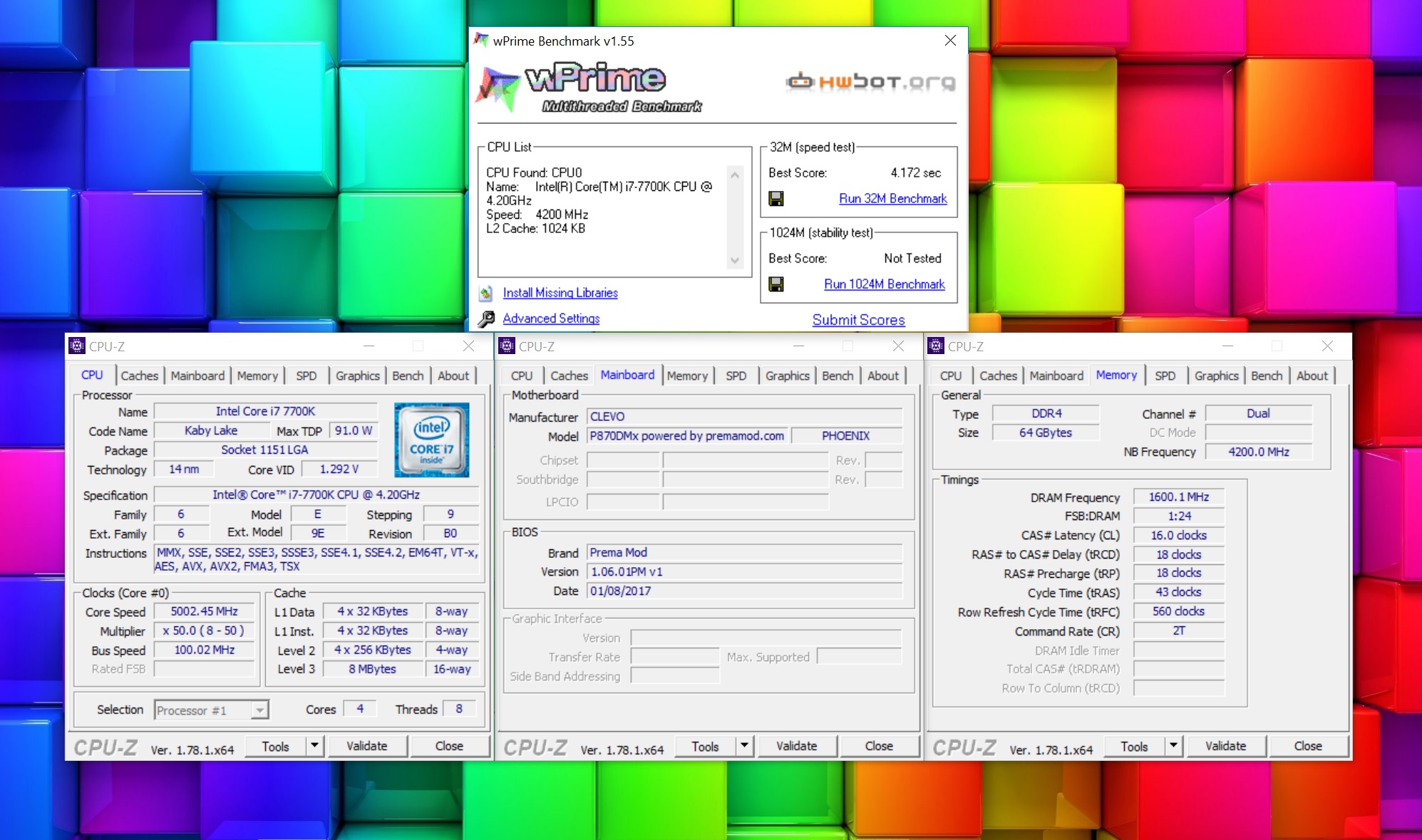This screenshot has width=1422, height=840.
Task: Click Validate button in Memory CPU-Z window
Action: (x=1226, y=746)
